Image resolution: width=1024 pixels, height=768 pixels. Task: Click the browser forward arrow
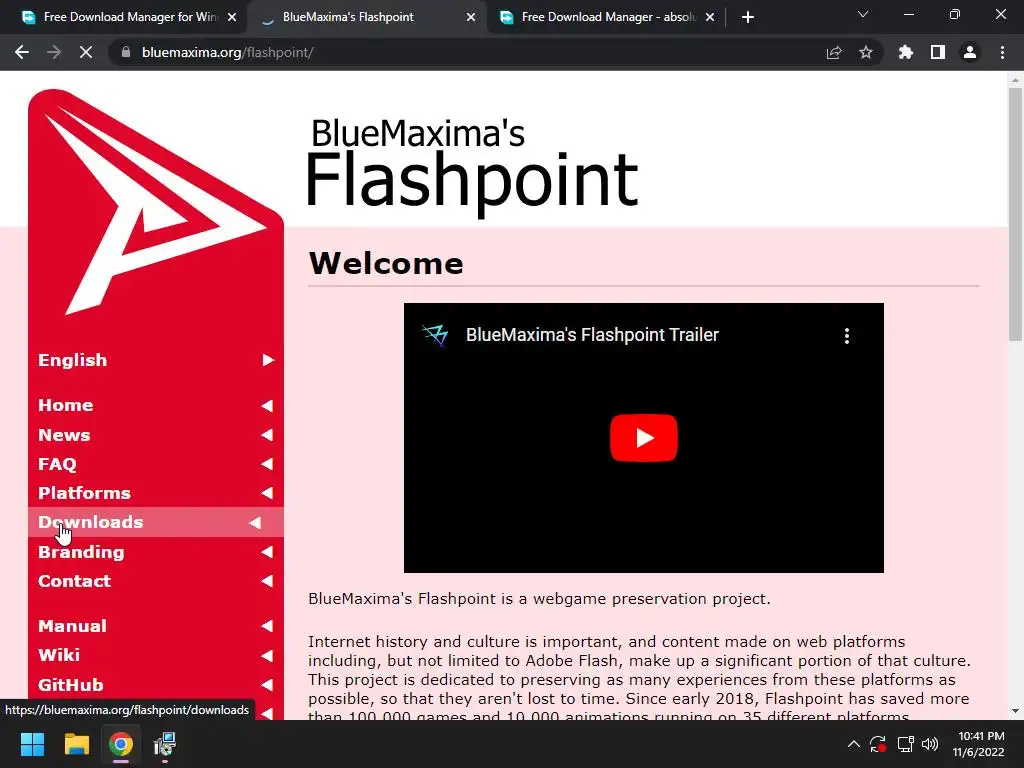[x=54, y=52]
